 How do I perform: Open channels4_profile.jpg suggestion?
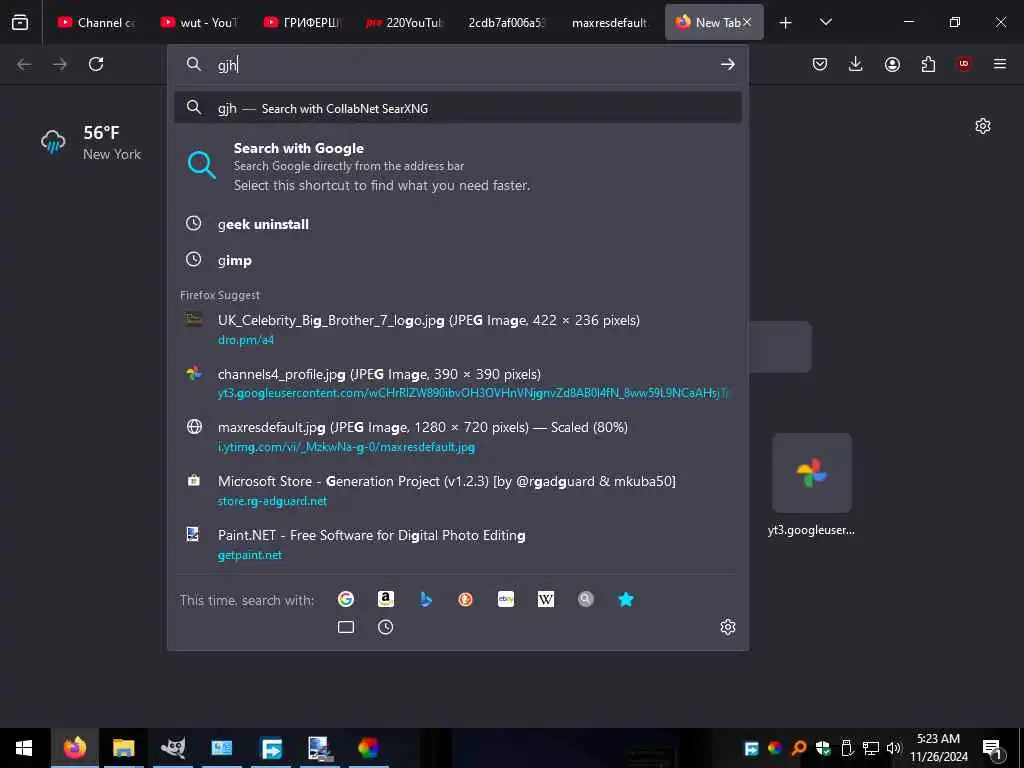point(458,383)
